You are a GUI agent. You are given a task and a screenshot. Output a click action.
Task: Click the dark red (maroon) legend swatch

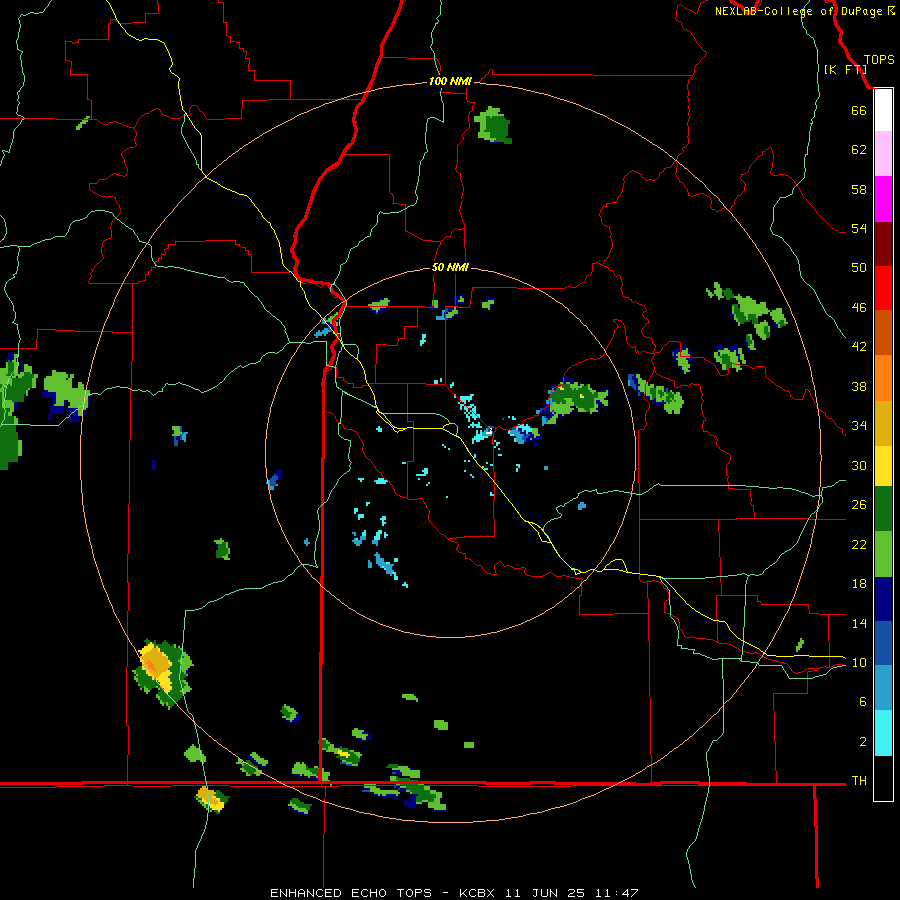883,244
